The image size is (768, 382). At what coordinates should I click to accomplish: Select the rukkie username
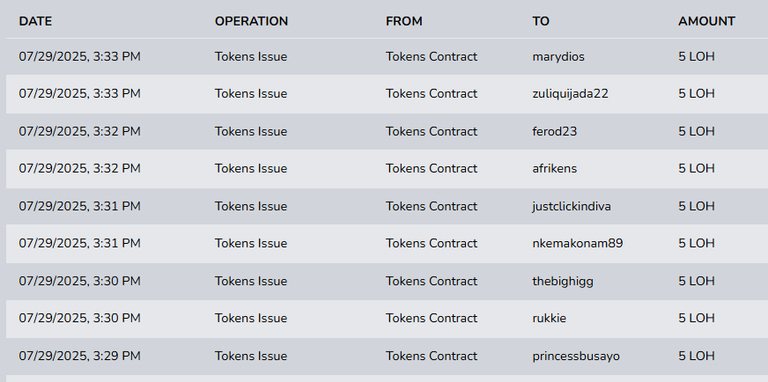click(549, 318)
